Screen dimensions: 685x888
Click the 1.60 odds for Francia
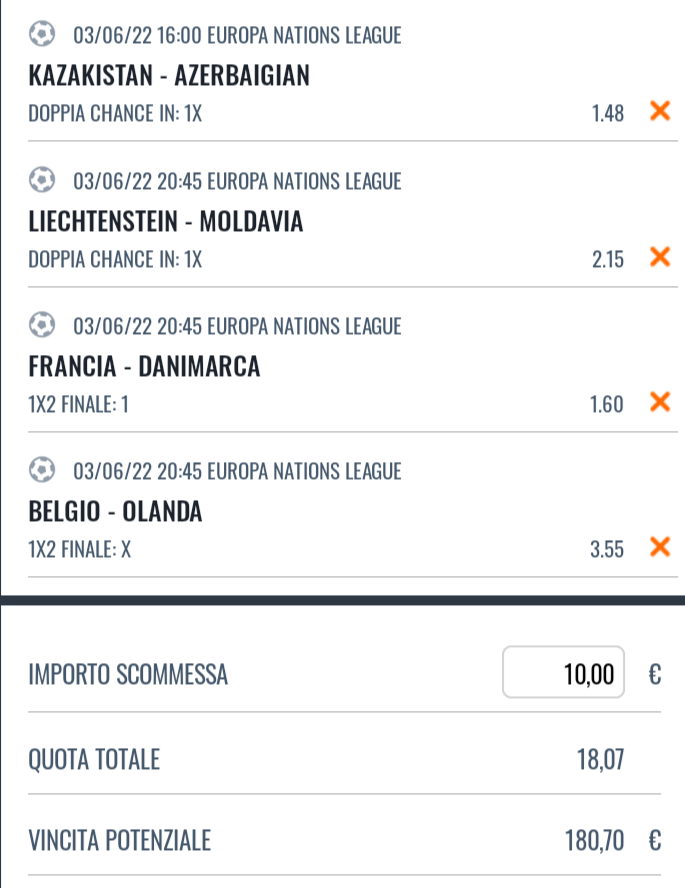click(607, 404)
